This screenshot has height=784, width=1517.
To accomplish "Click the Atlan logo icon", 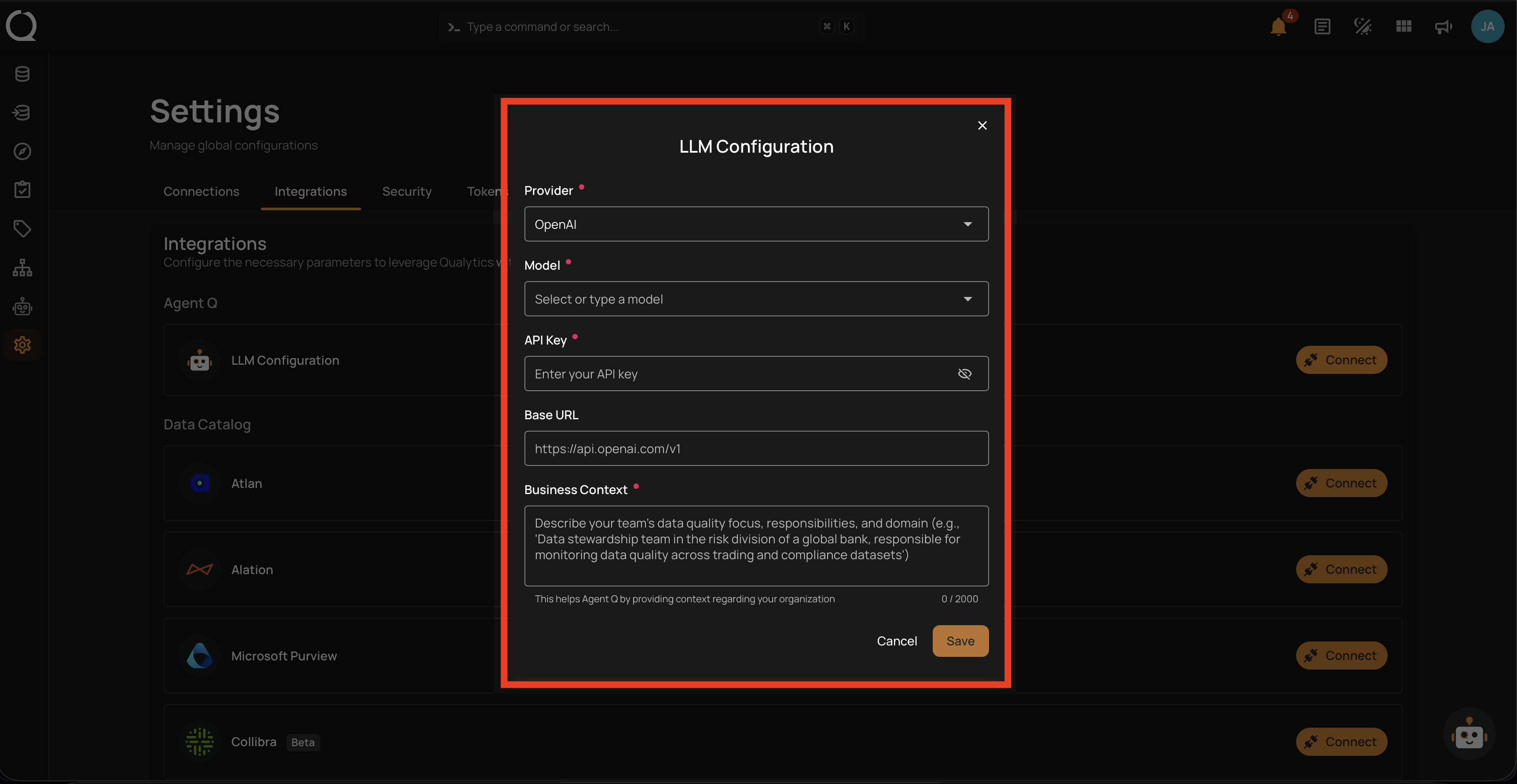I will 200,483.
